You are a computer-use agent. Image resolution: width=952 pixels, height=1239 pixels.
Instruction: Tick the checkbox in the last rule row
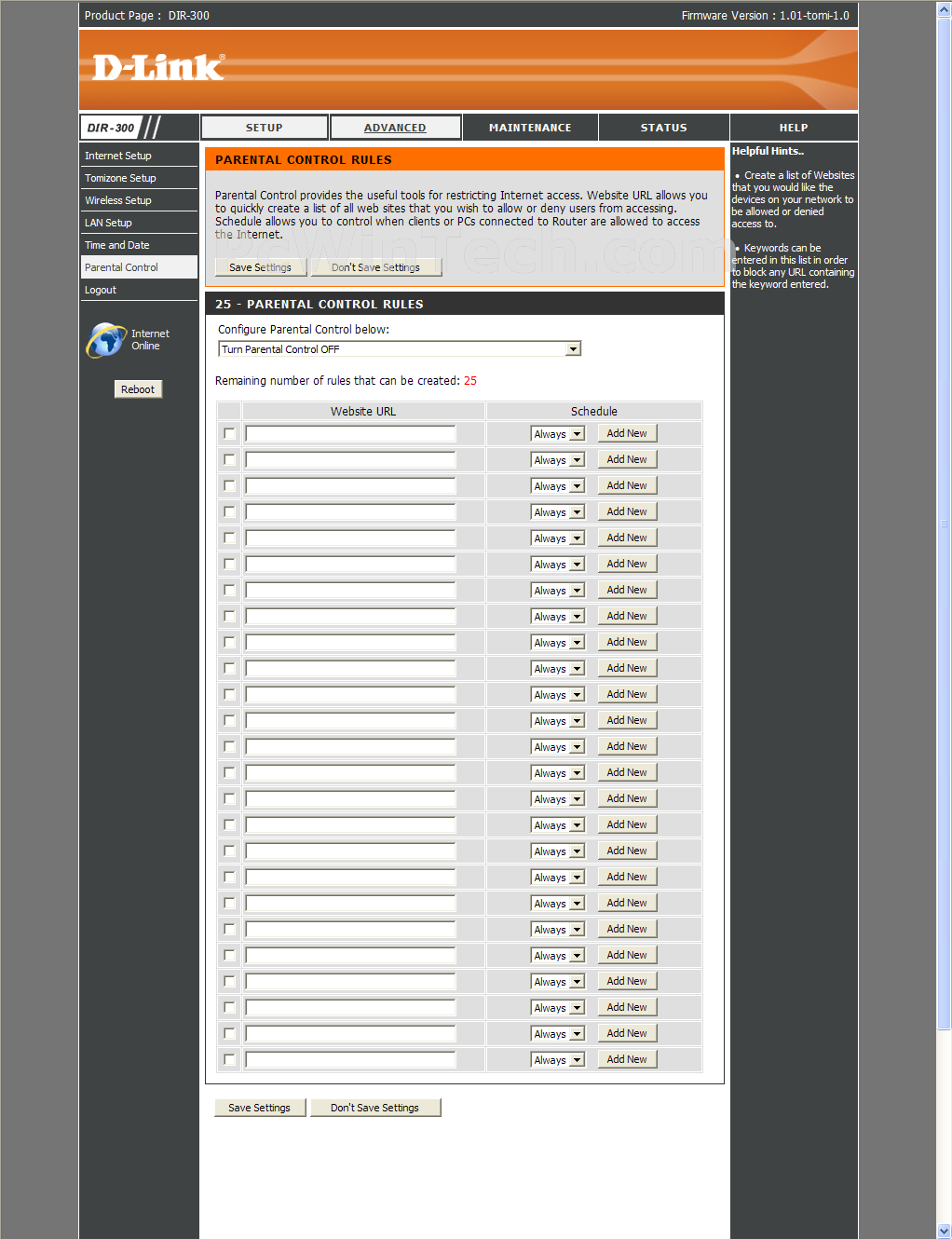click(x=229, y=1060)
